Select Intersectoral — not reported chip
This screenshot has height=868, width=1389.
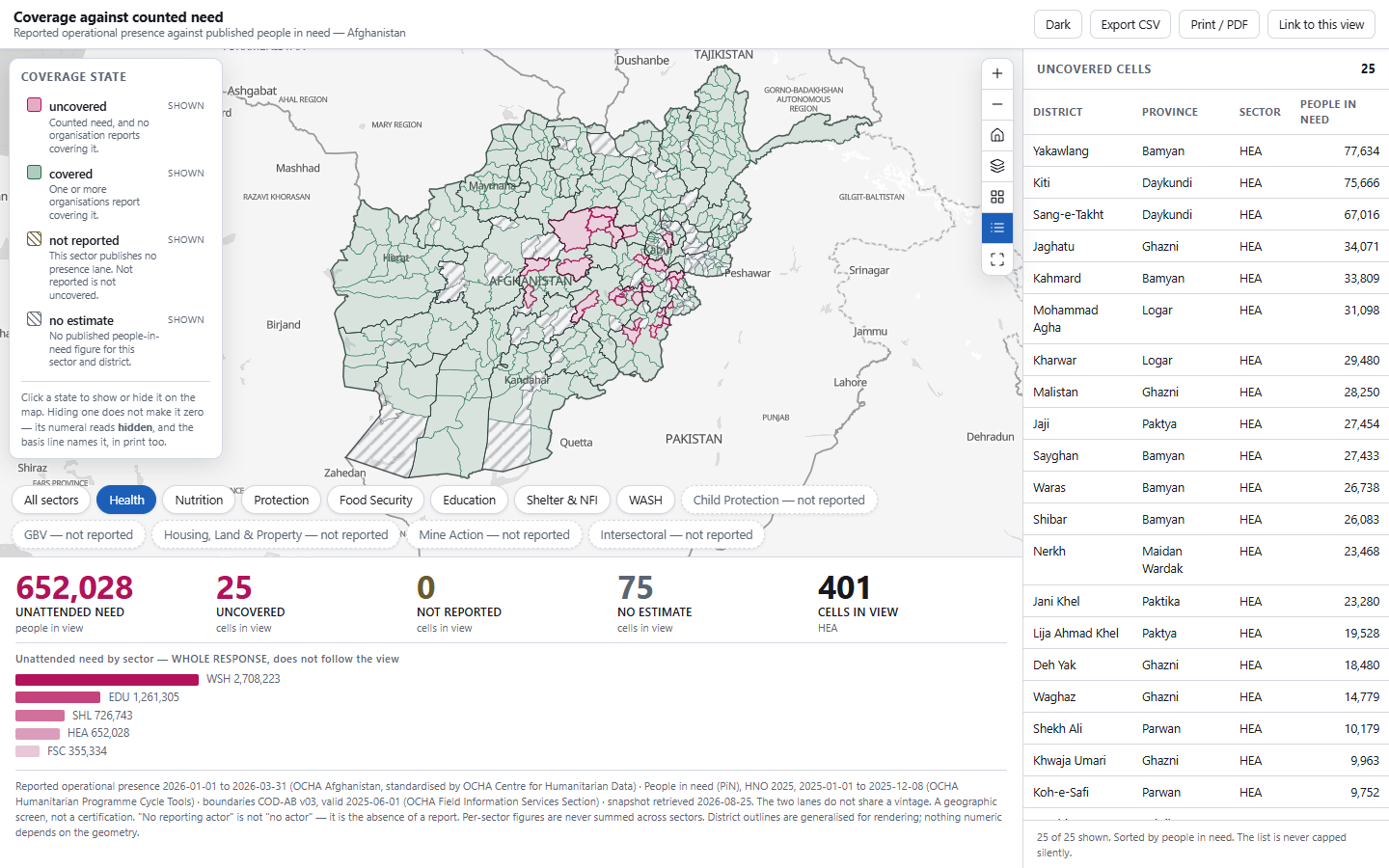pyautogui.click(x=676, y=534)
